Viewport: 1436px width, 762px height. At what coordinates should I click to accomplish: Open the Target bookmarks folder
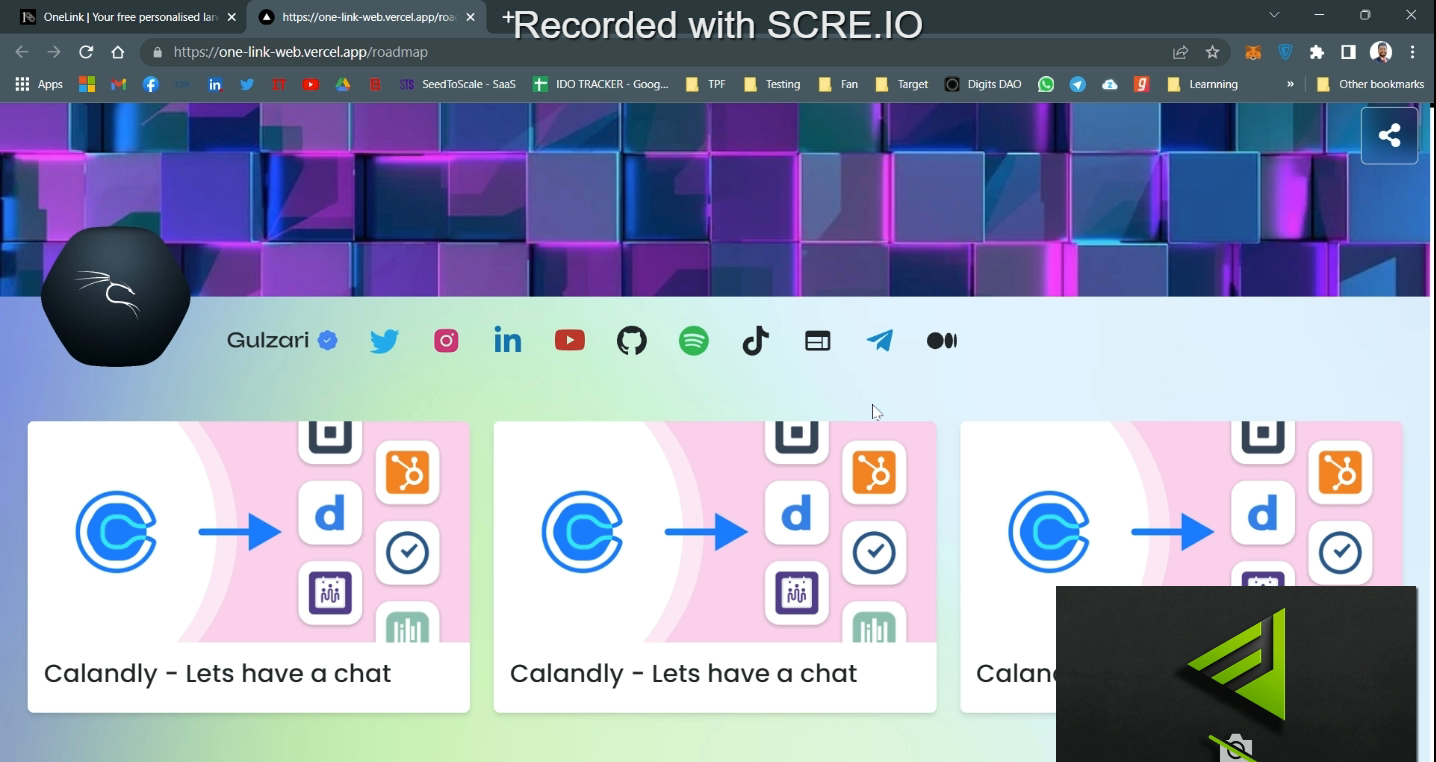[x=902, y=84]
